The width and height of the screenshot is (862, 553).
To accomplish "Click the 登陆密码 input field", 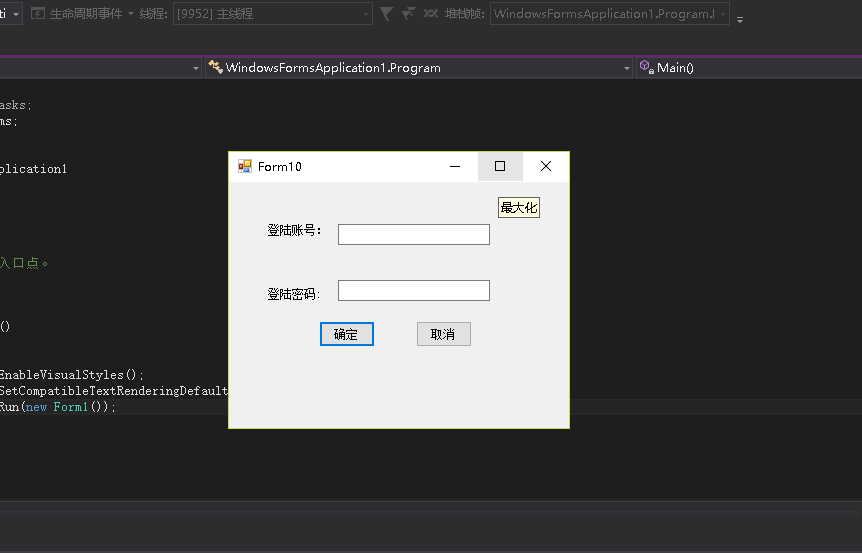I will click(413, 291).
